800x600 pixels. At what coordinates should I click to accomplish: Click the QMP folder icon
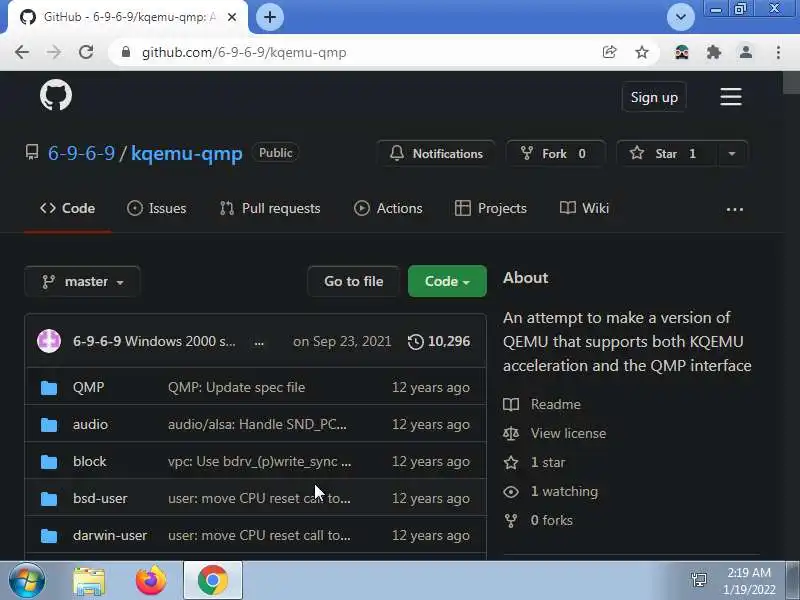[49, 388]
